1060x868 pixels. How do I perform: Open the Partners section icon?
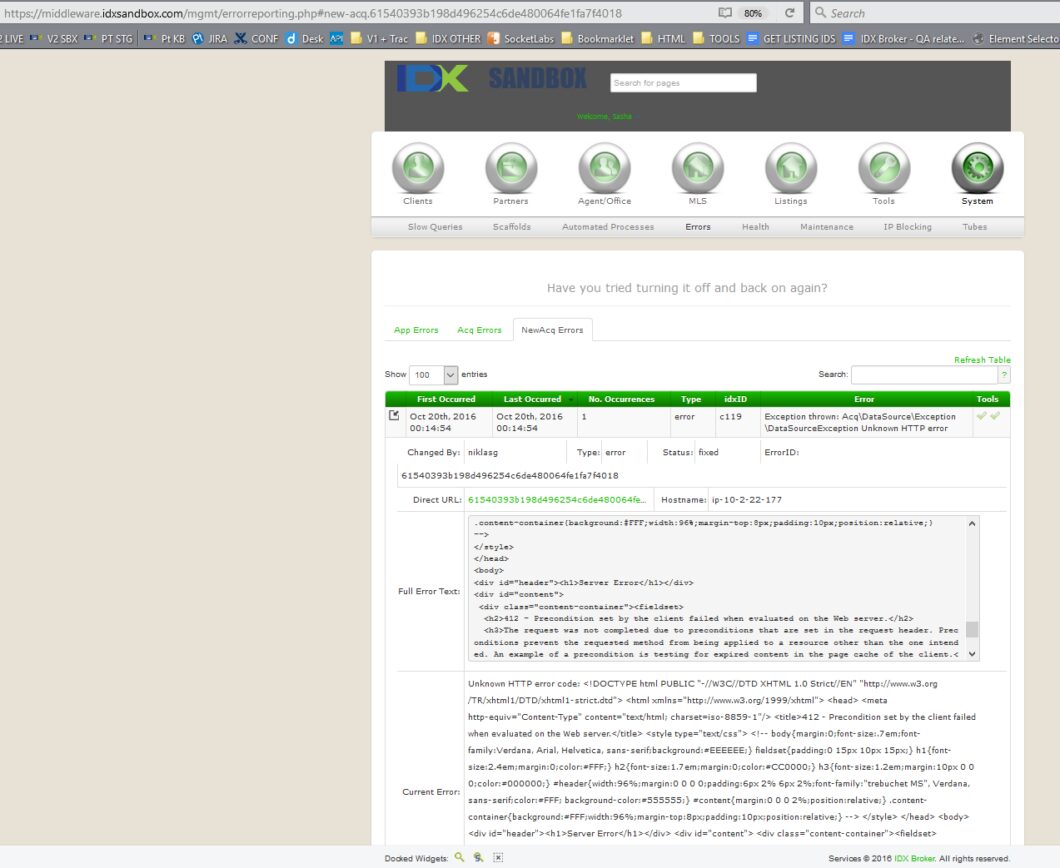pyautogui.click(x=511, y=168)
